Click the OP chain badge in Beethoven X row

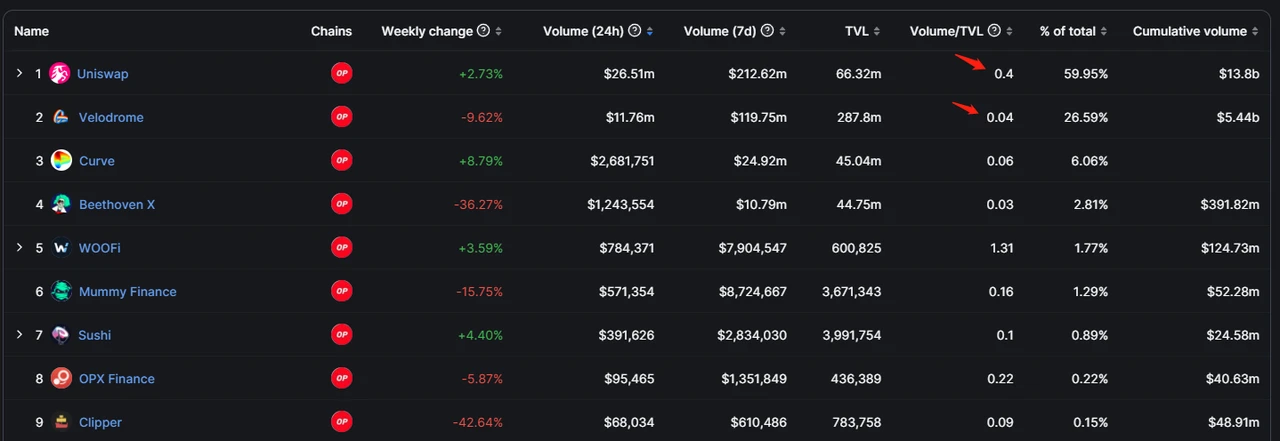pyautogui.click(x=341, y=204)
